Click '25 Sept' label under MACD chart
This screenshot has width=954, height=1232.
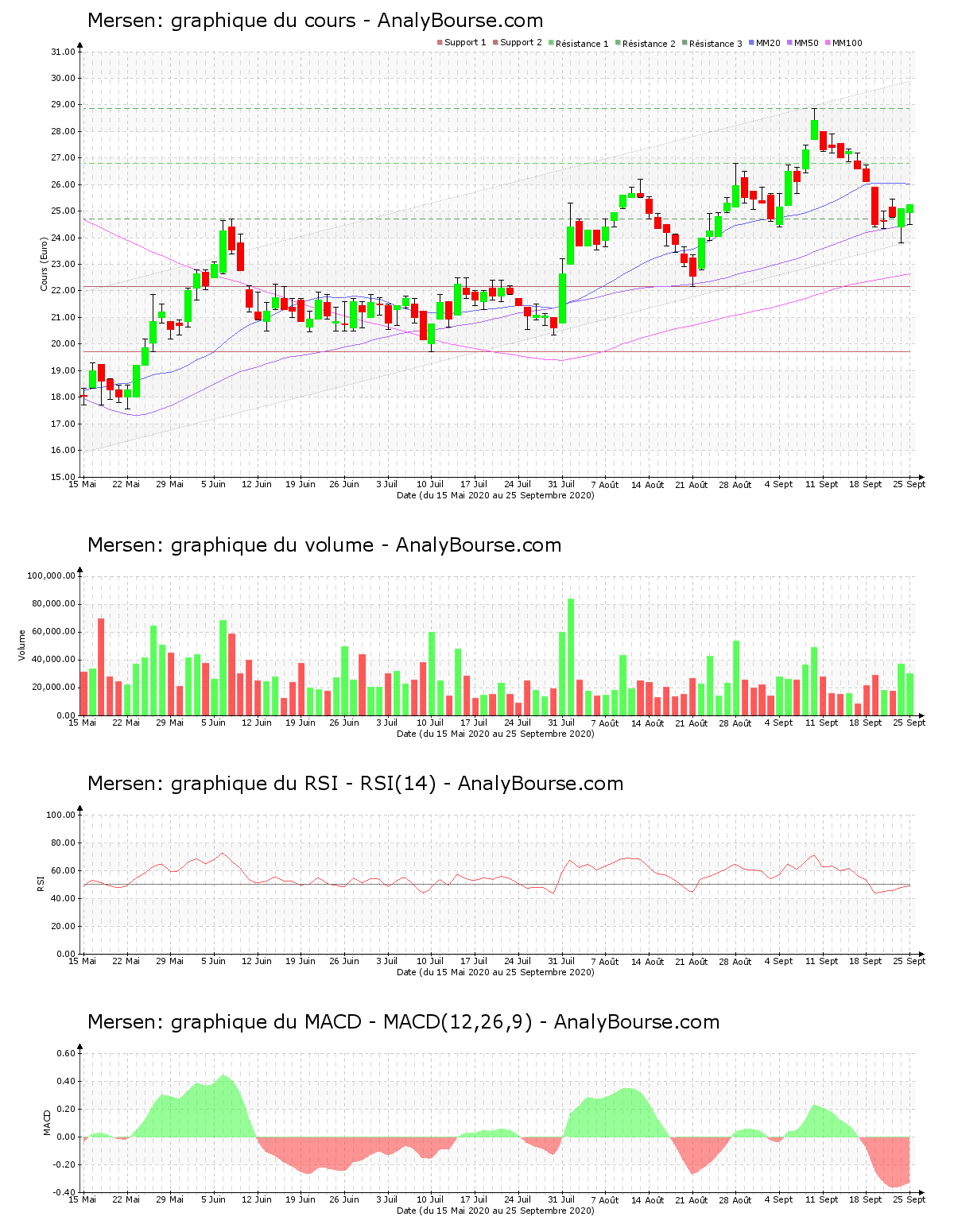pyautogui.click(x=910, y=1199)
